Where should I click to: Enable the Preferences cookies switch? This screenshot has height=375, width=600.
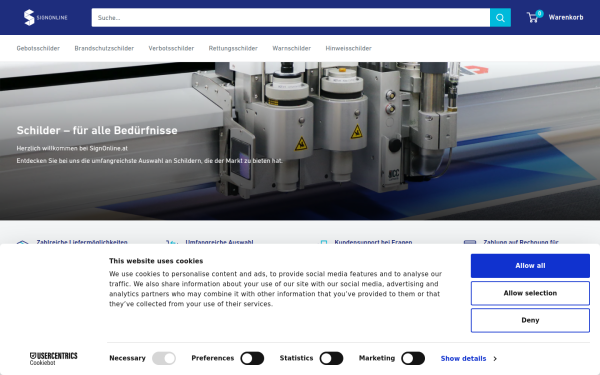point(252,359)
